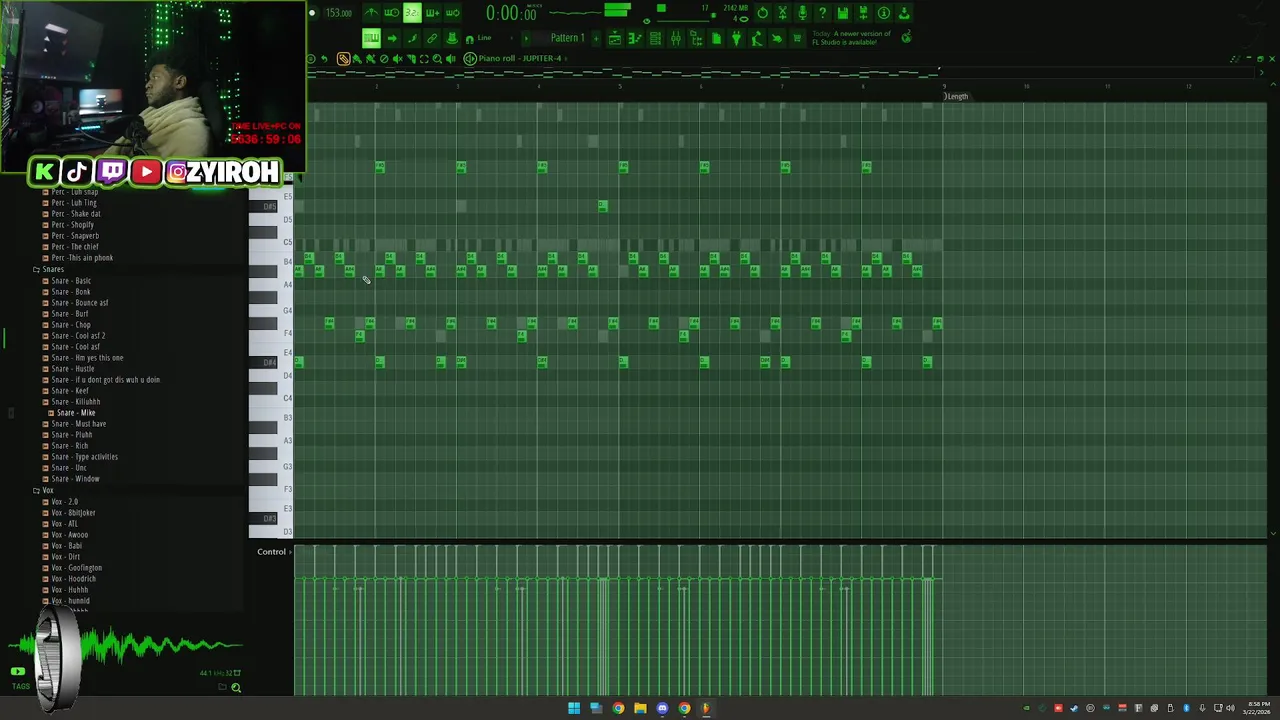
Task: Select Vox - Hoodrich sample
Action: [73, 579]
